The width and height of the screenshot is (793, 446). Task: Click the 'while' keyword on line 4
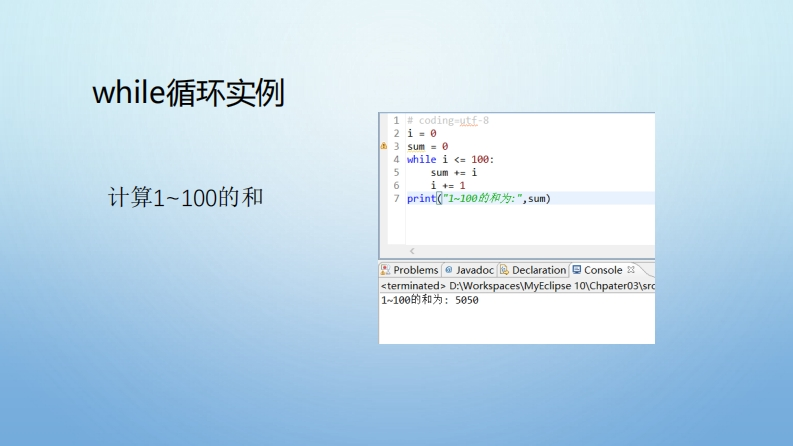tap(421, 159)
